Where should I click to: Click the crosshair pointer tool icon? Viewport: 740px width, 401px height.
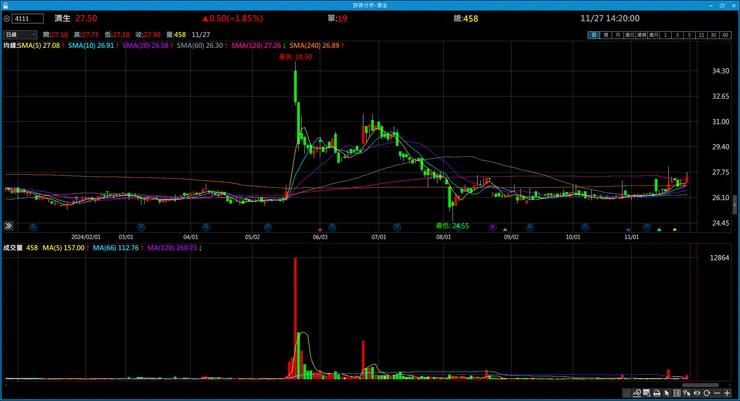[687, 393]
